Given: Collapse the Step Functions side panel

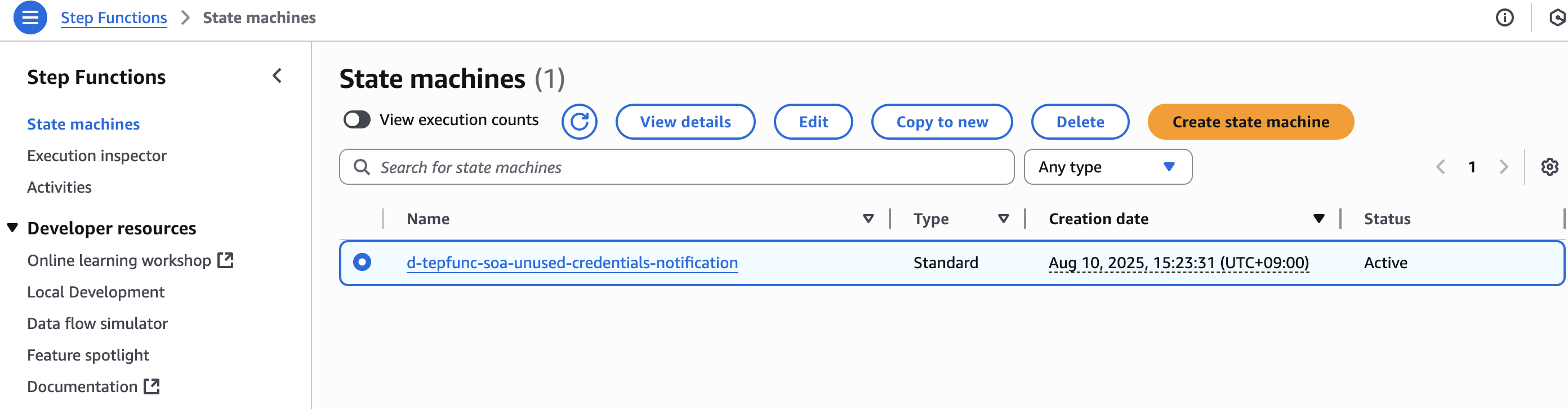Looking at the screenshot, I should click(x=277, y=76).
